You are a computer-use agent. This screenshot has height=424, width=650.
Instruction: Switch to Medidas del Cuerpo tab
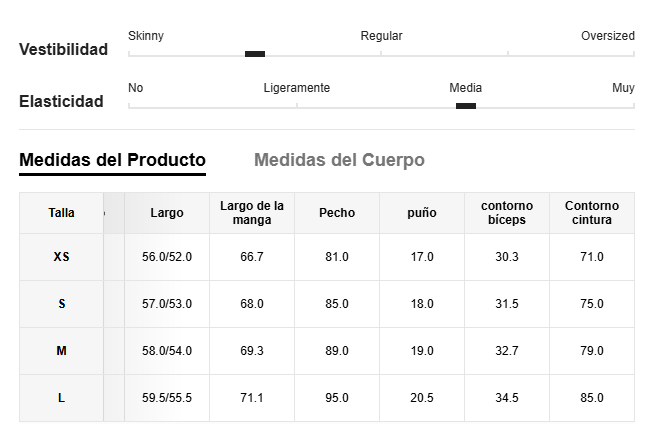tap(339, 160)
